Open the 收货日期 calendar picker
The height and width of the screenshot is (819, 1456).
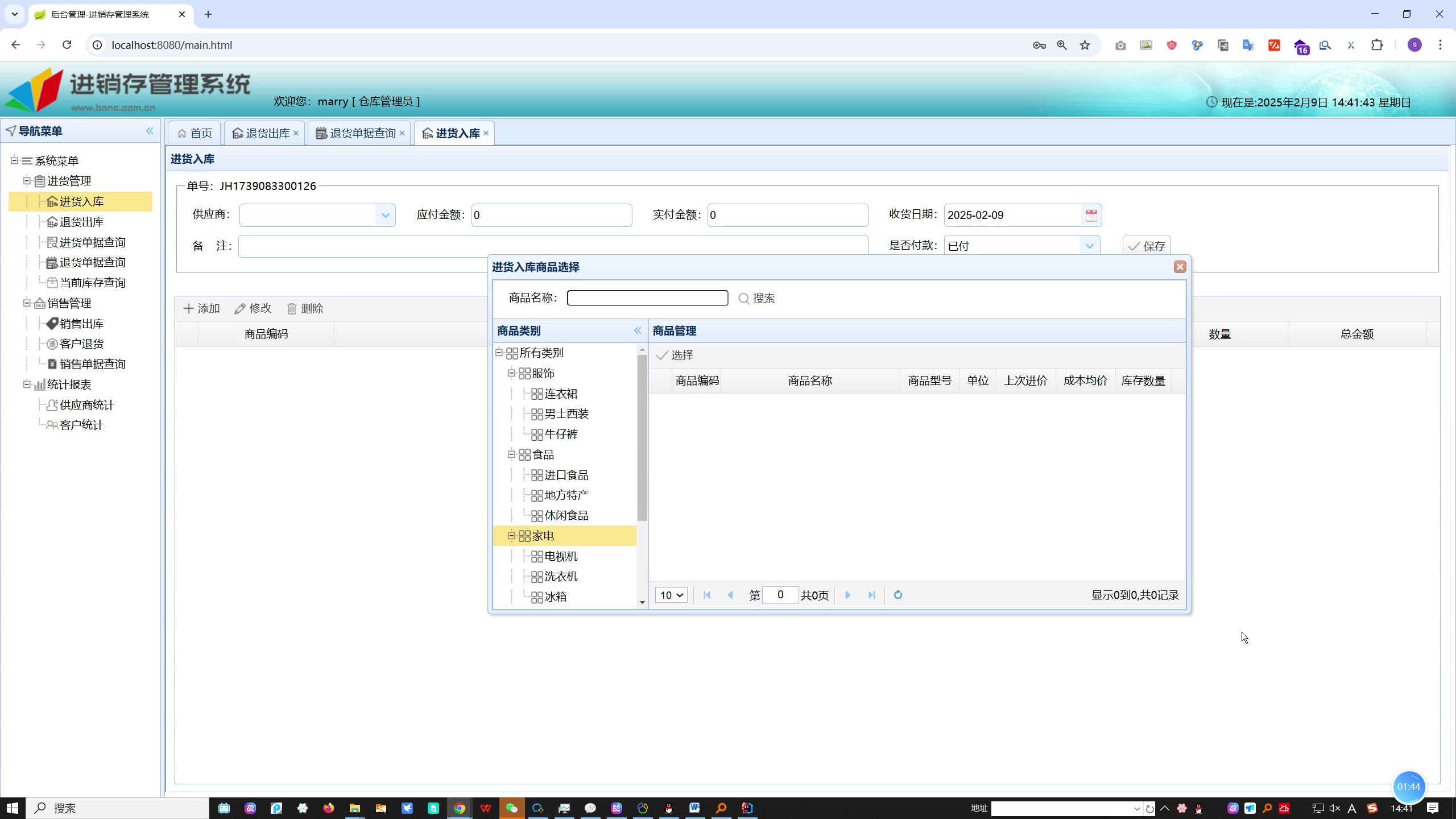tap(1091, 215)
